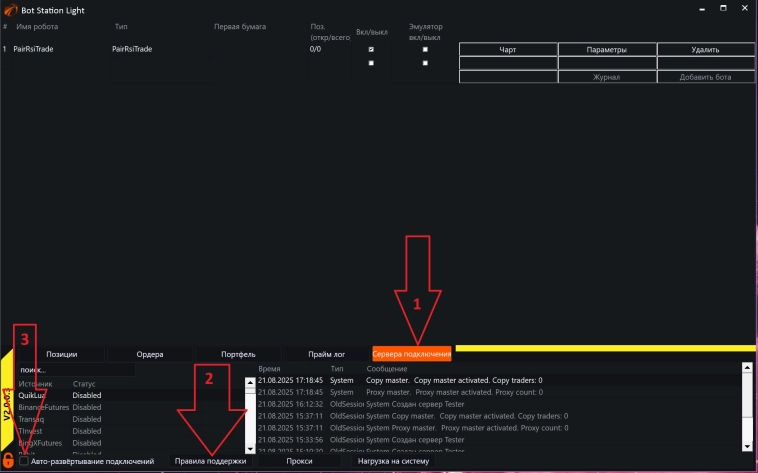
Task: Click the message log scroll-up arrow
Action: coord(746,368)
